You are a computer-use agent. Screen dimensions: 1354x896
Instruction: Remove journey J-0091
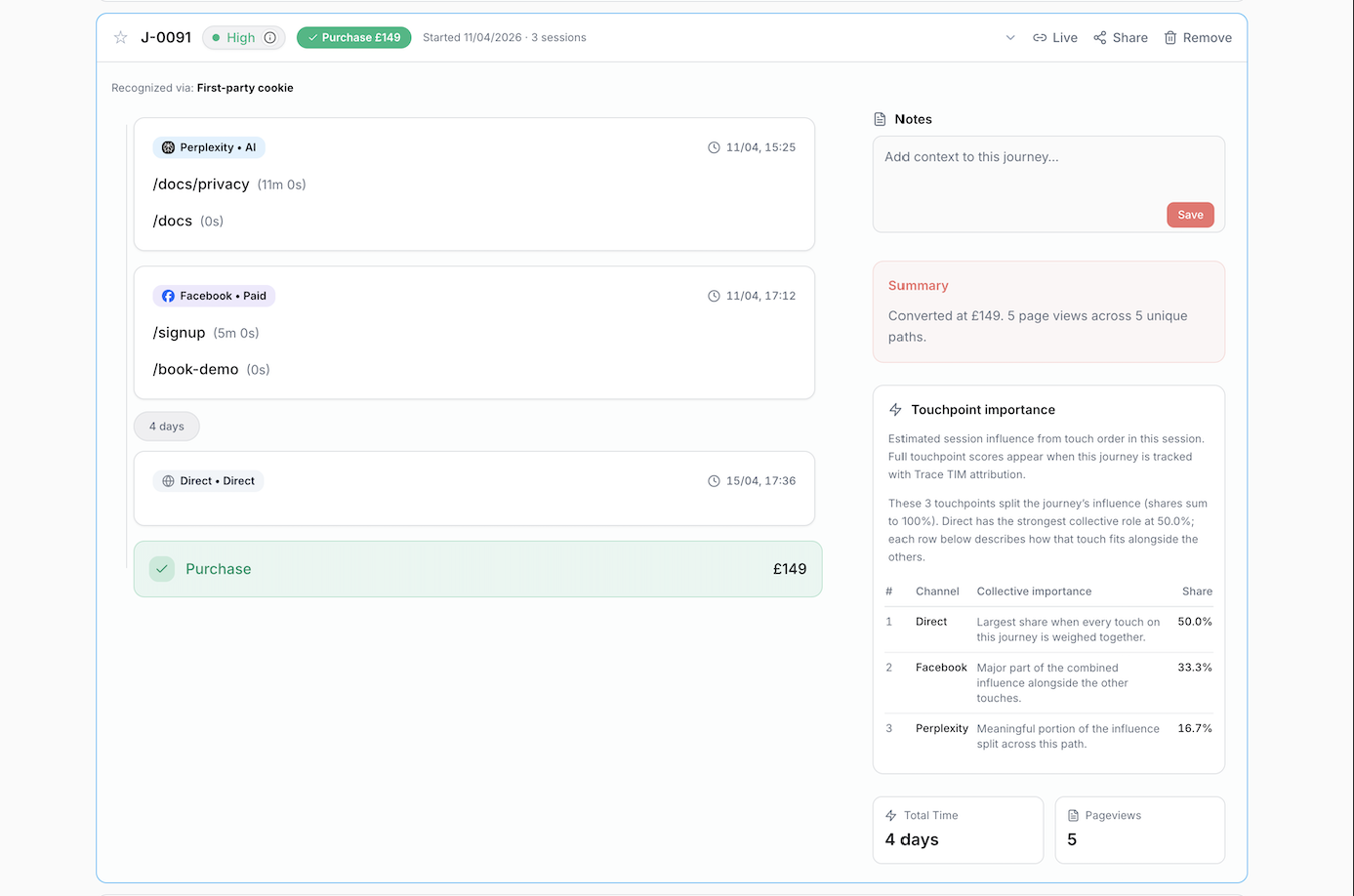[x=1198, y=38]
